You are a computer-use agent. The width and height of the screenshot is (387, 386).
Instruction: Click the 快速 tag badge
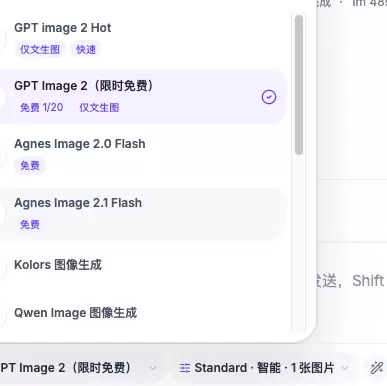[x=86, y=49]
